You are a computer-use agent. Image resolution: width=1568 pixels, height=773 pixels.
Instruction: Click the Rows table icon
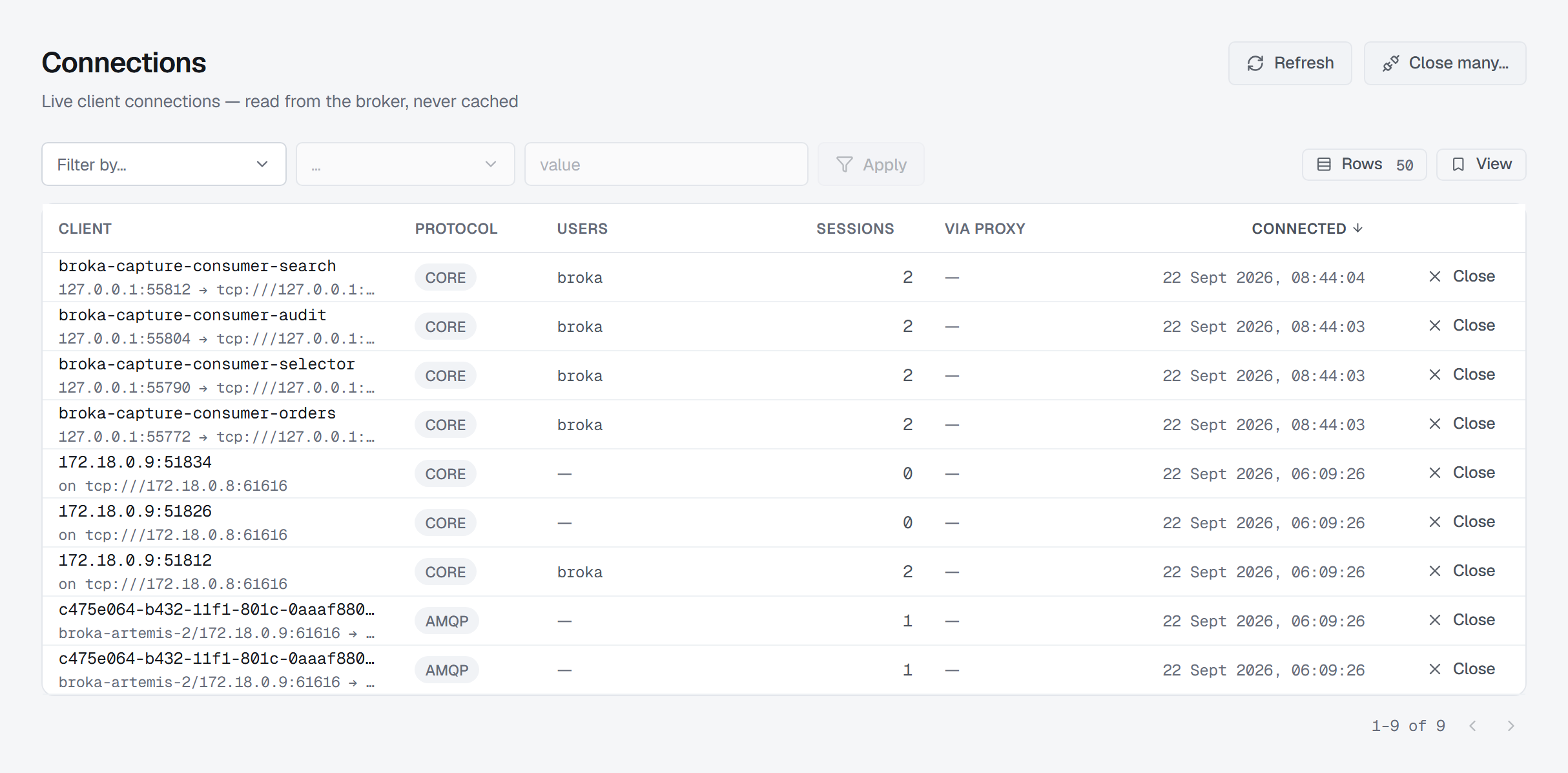point(1324,164)
